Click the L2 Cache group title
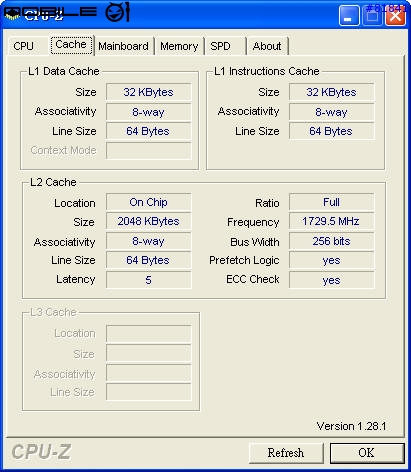411x472 pixels. click(53, 182)
